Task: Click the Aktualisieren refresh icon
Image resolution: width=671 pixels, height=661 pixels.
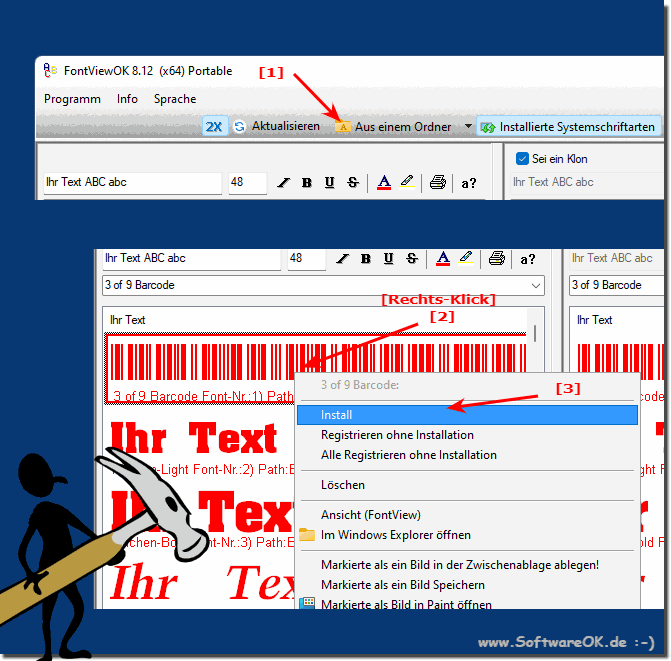Action: tap(239, 127)
